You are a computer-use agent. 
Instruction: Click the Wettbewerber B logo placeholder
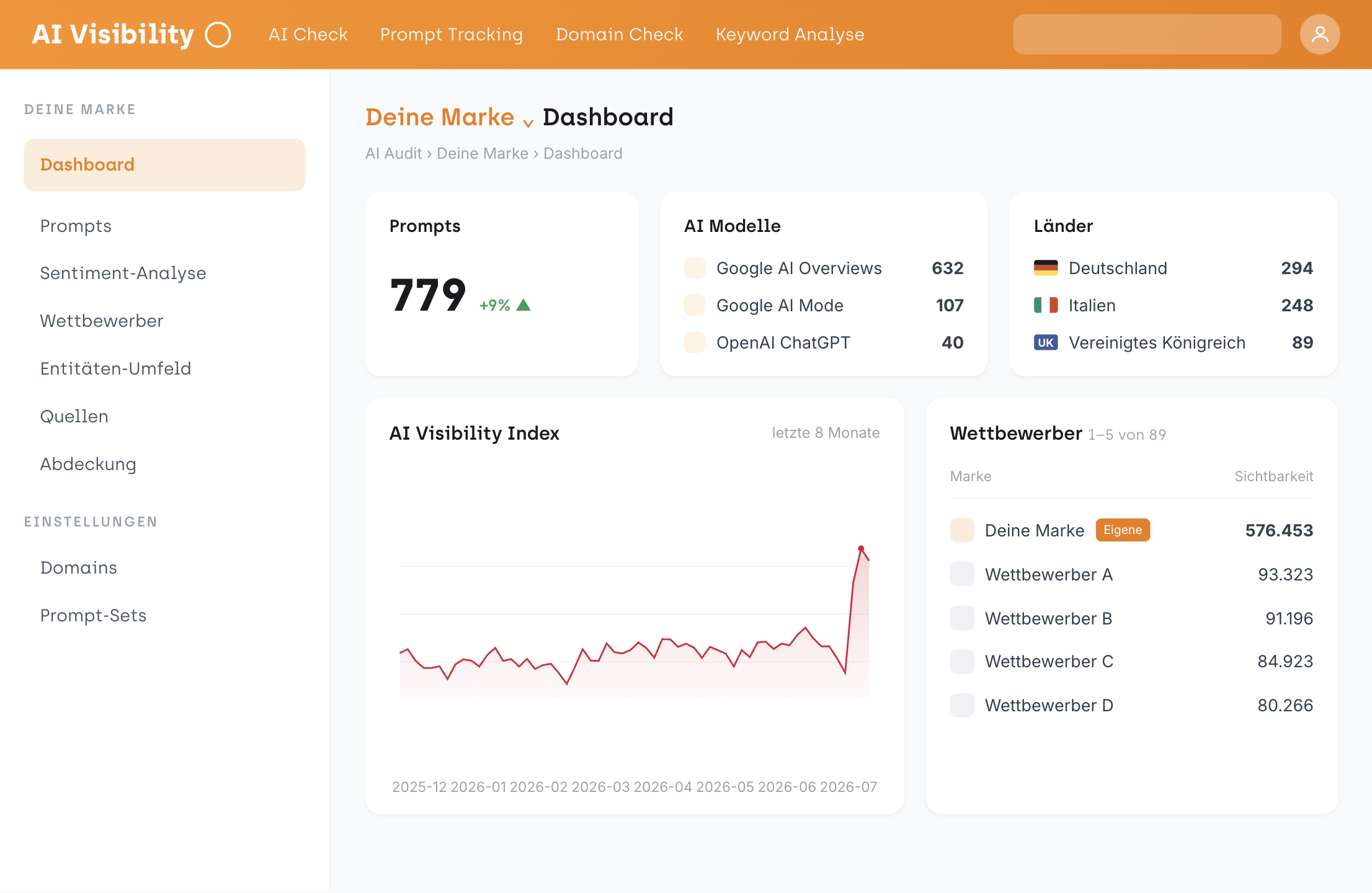tap(961, 618)
